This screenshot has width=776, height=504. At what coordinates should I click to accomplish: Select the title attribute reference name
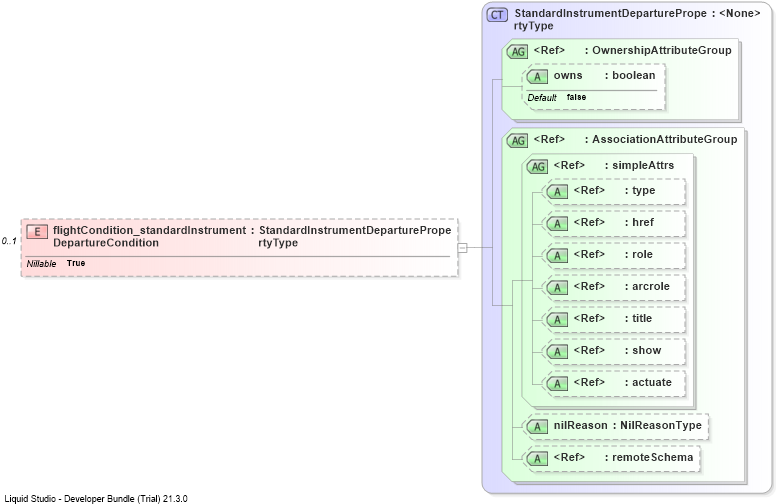642,318
